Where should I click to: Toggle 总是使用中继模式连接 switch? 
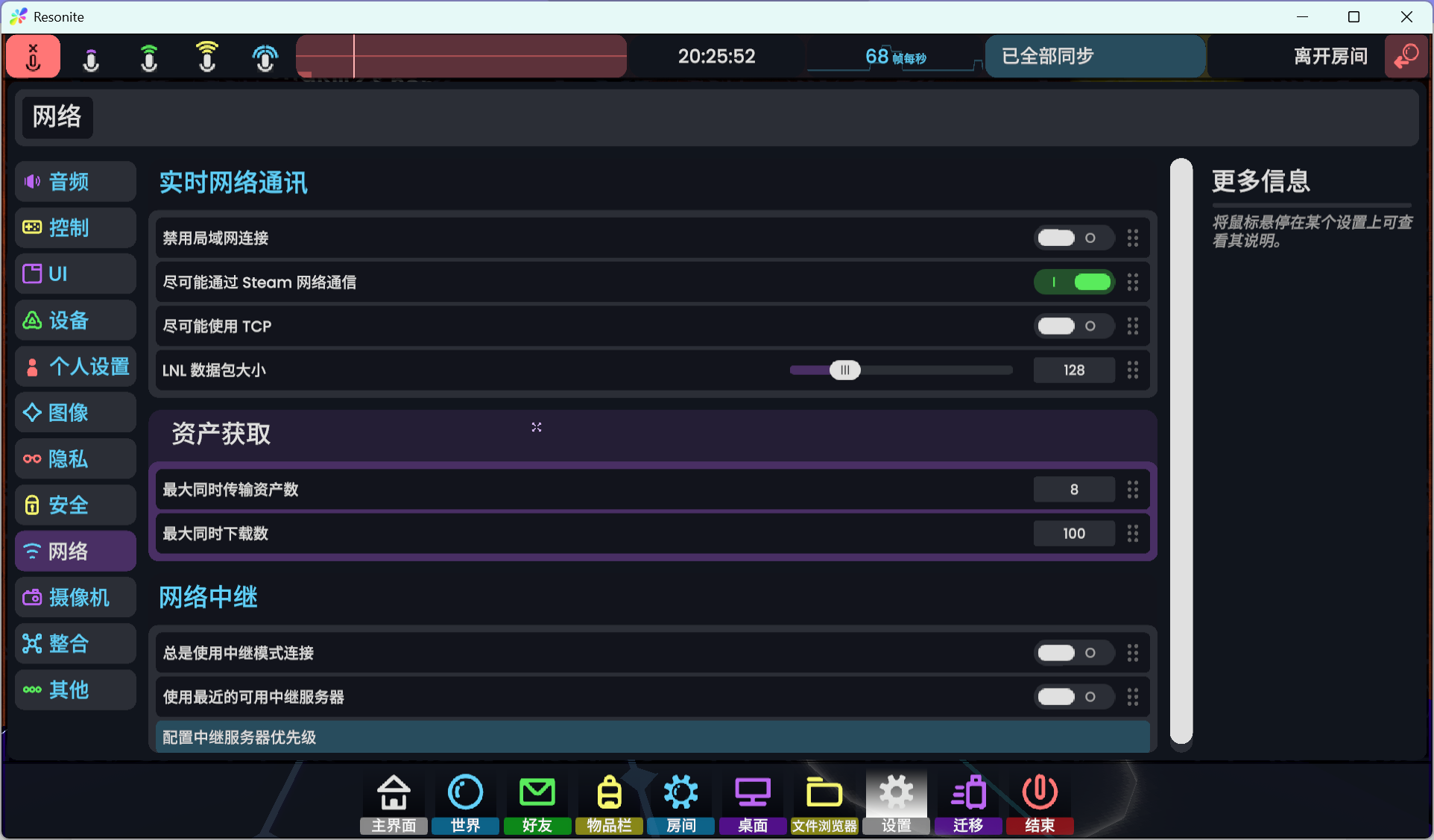click(1074, 653)
